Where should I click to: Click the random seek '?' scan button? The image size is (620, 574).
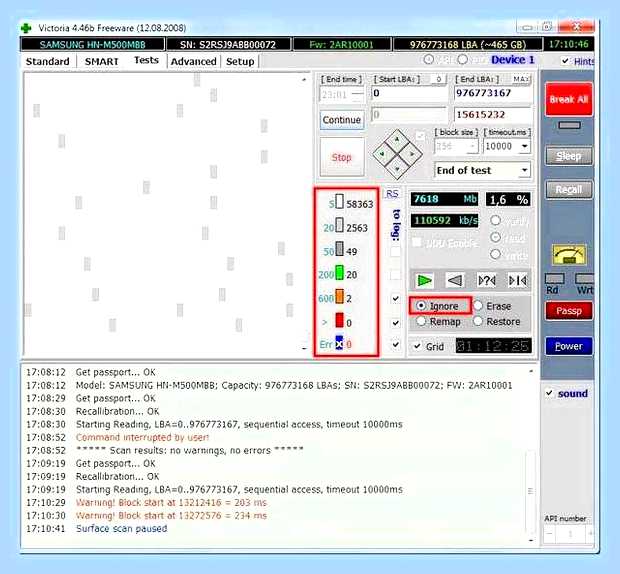[x=486, y=280]
